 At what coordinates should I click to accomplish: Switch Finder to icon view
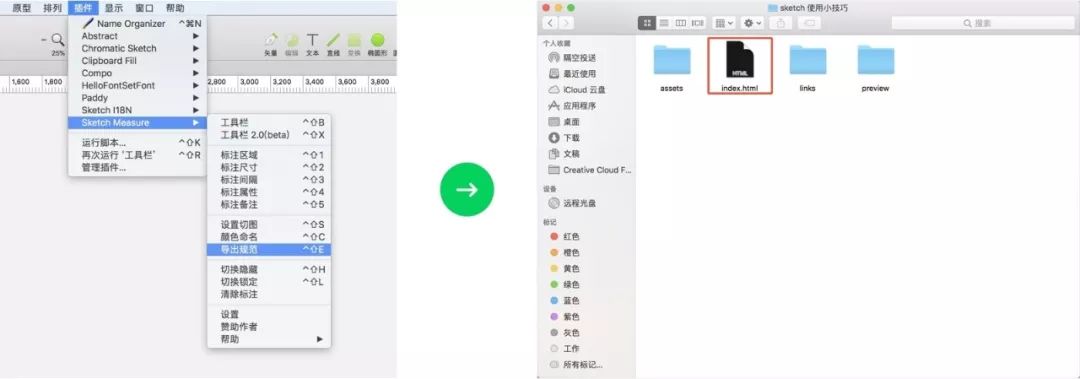(x=647, y=23)
